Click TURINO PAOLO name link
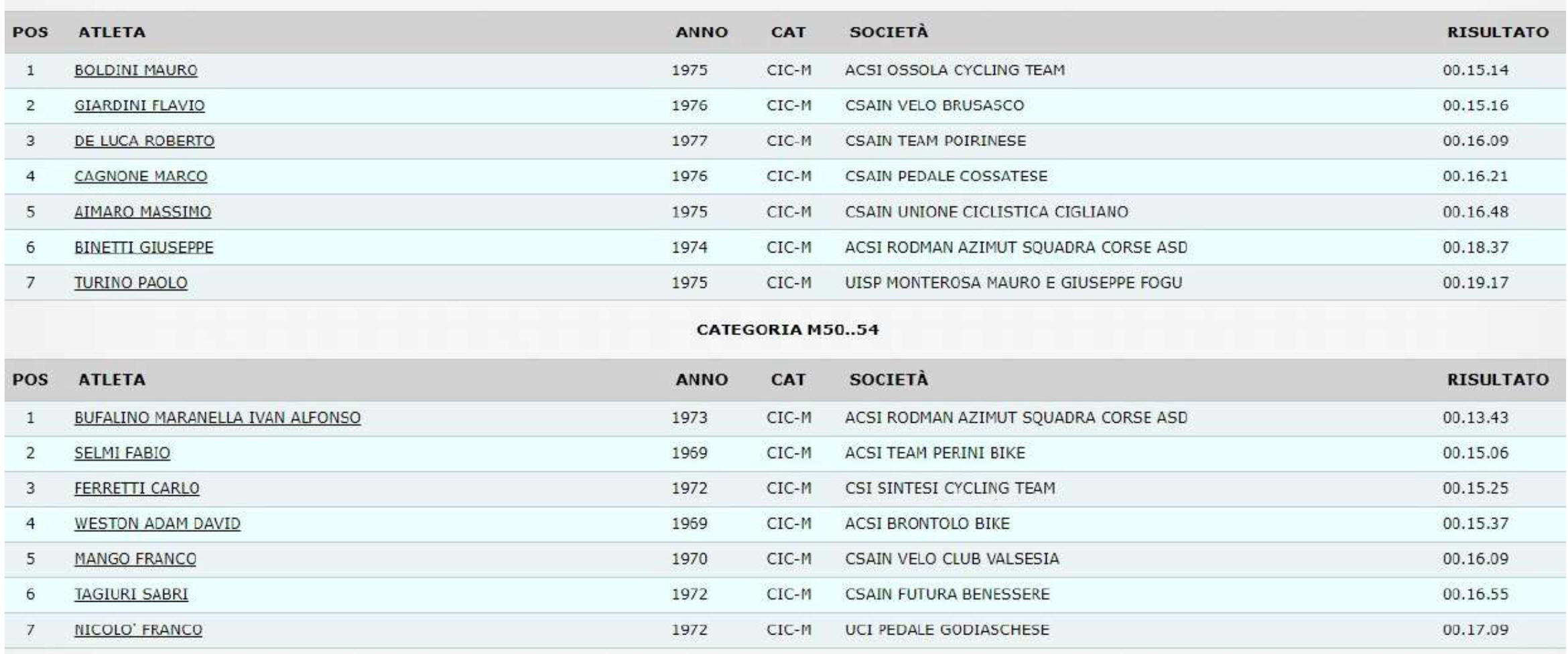This screenshot has width=1568, height=654. tap(131, 283)
